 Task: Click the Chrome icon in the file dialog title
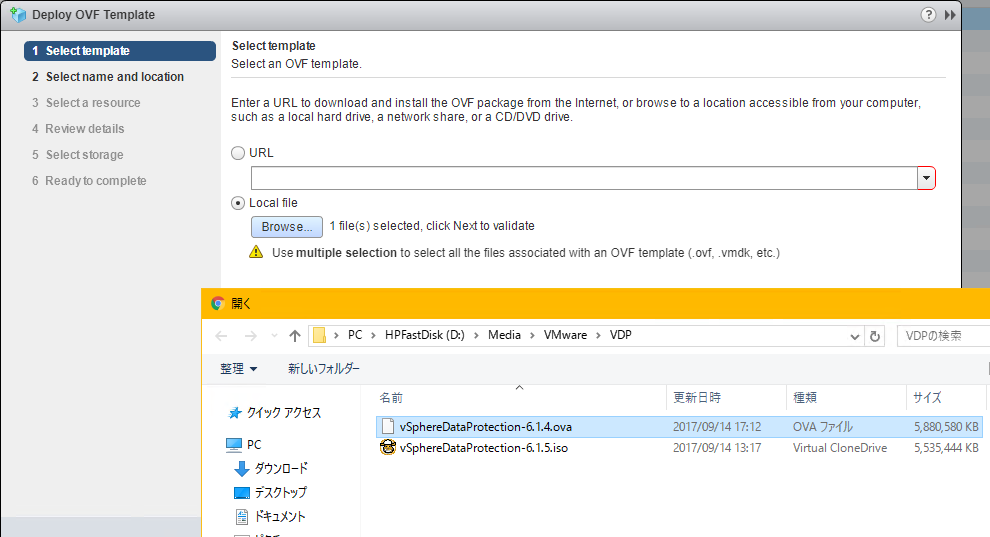point(218,304)
